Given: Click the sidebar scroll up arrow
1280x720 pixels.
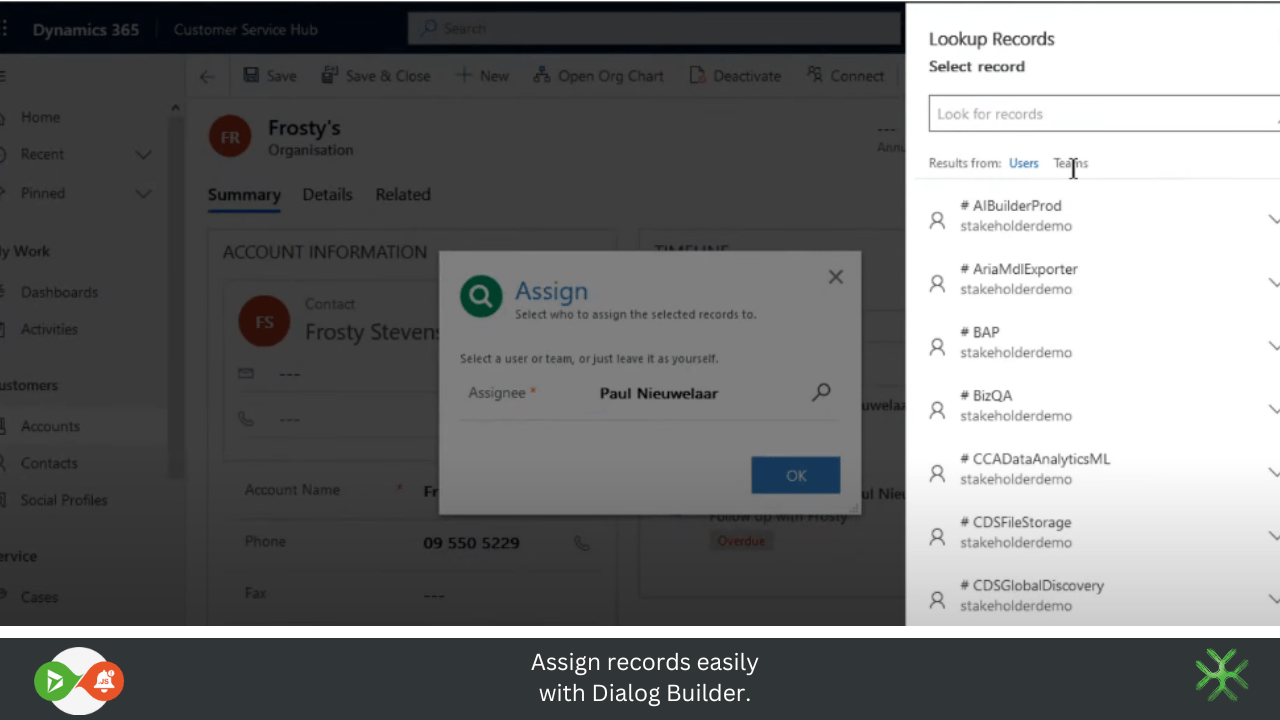Looking at the screenshot, I should [176, 108].
